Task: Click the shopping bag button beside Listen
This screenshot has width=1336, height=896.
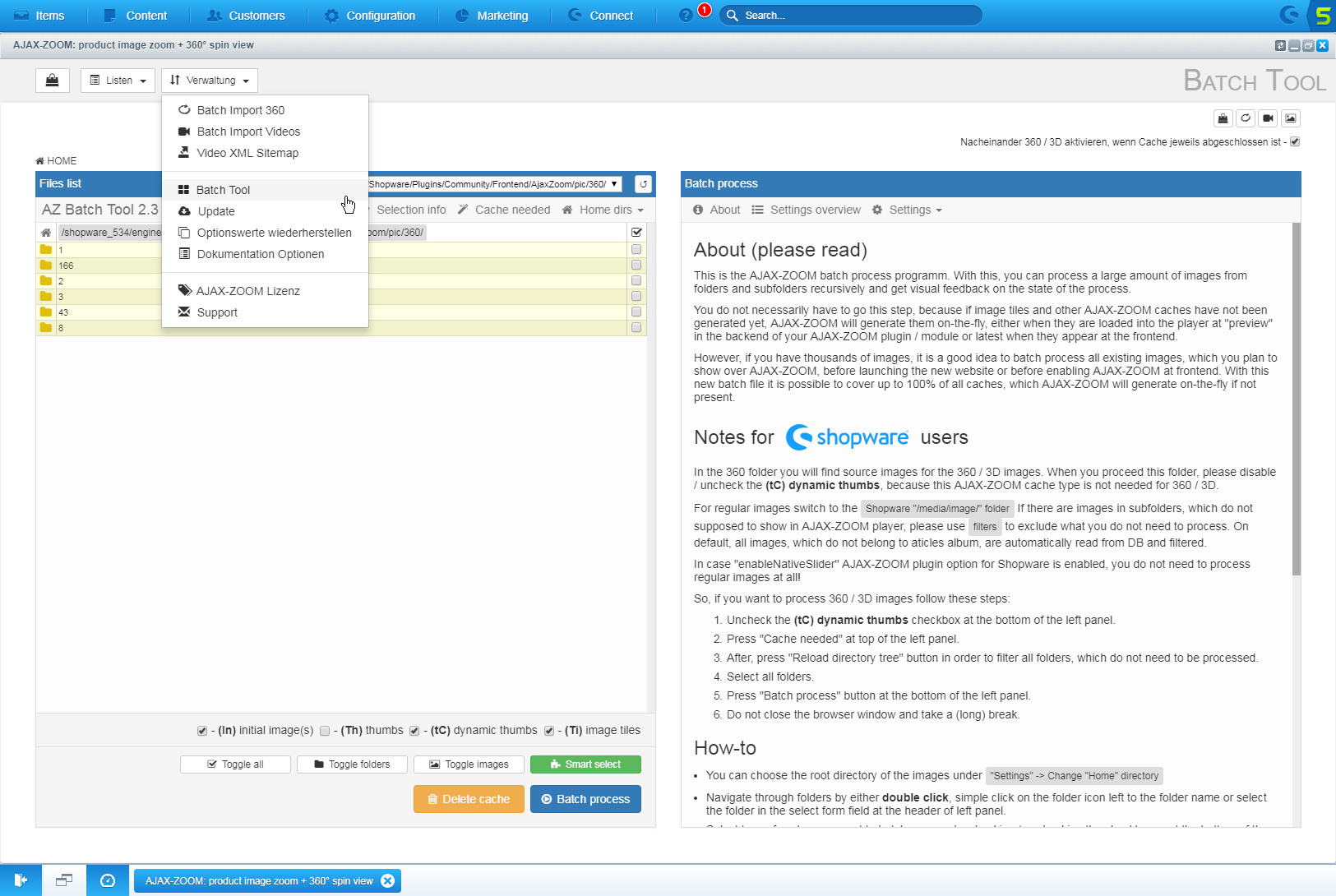Action: 53,81
